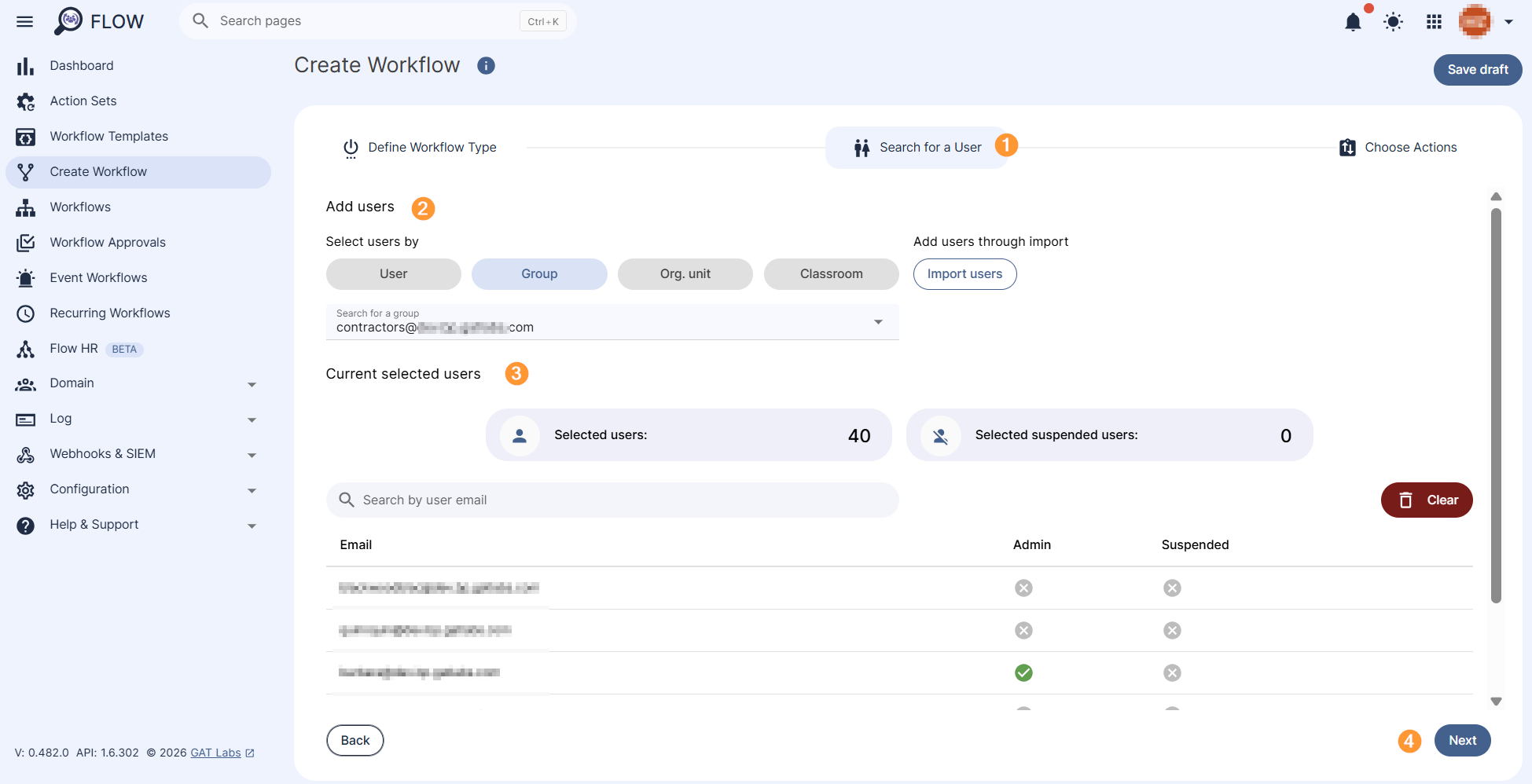1532x784 pixels.
Task: Click the Webhooks & SIEM icon
Action: pyautogui.click(x=25, y=454)
